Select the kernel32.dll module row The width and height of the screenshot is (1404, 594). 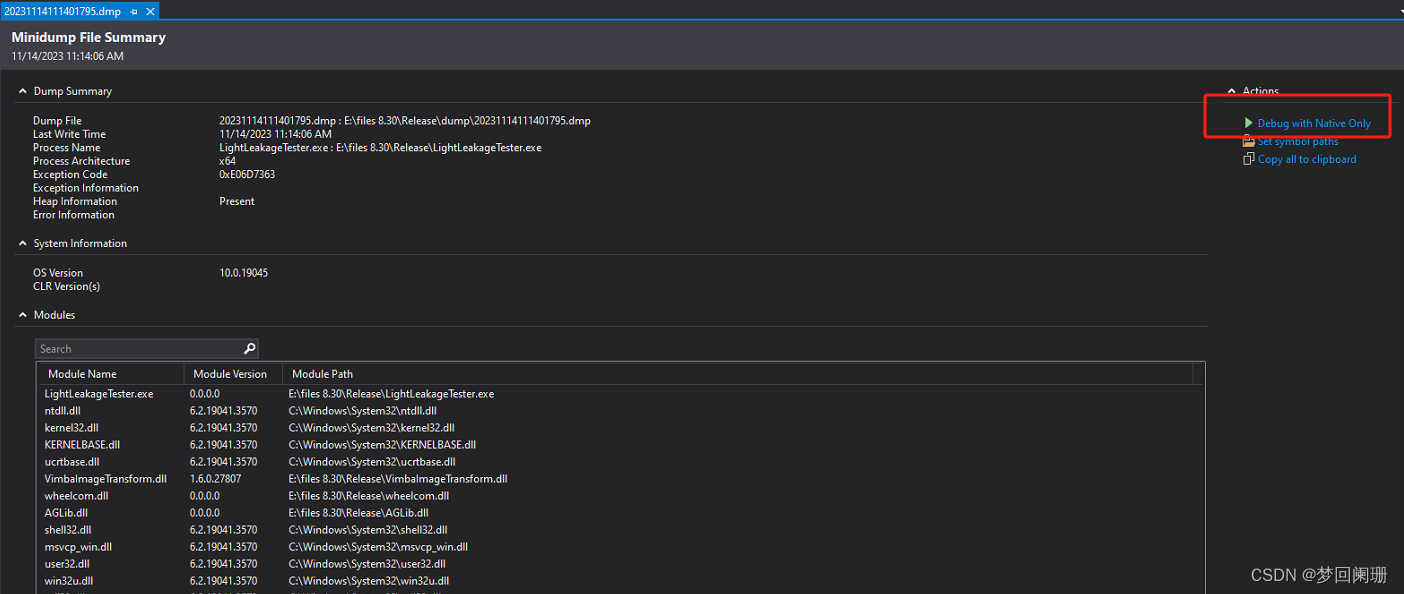pyautogui.click(x=620, y=428)
